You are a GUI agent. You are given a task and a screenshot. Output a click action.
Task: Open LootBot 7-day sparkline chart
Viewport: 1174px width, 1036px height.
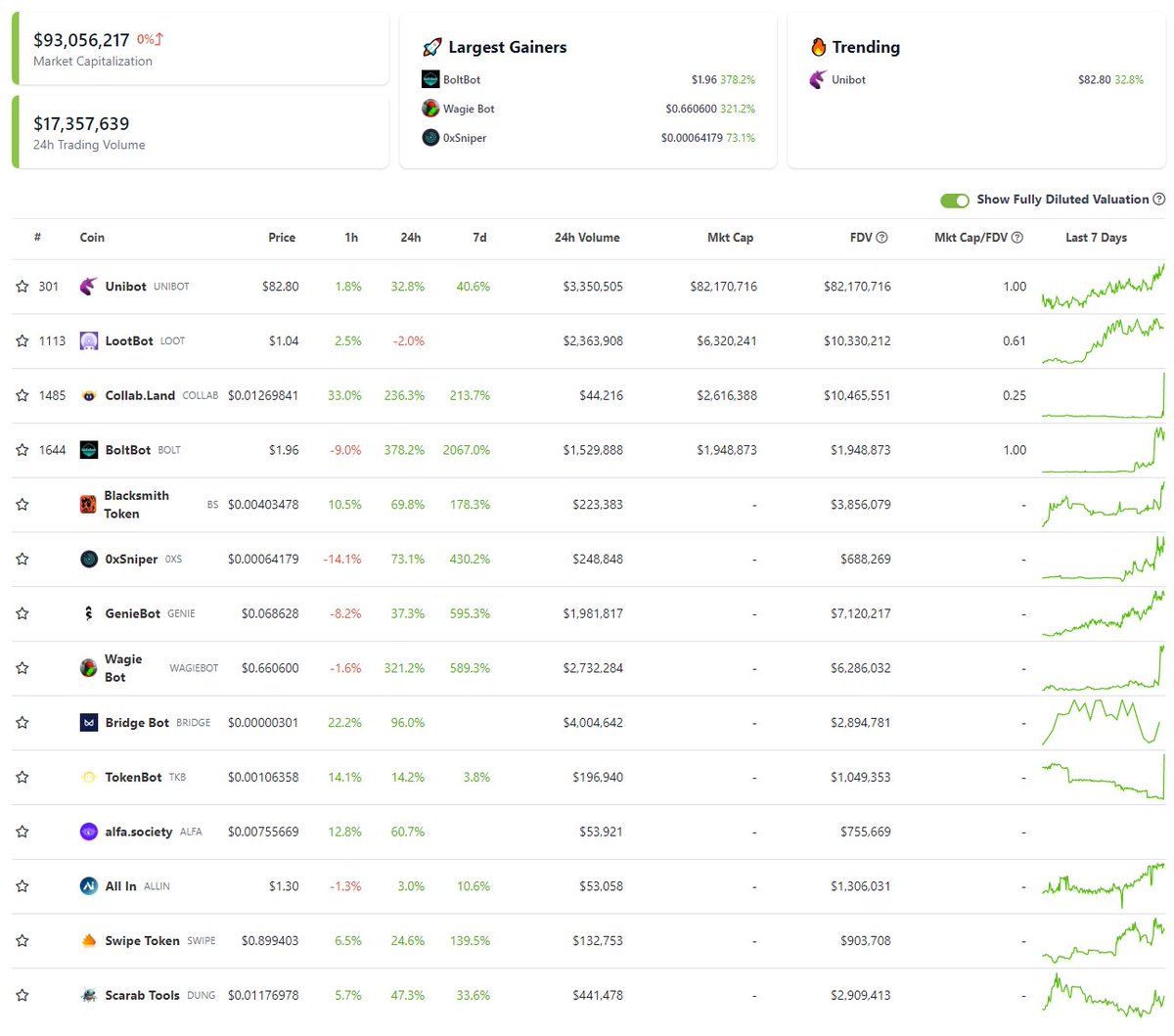1103,341
